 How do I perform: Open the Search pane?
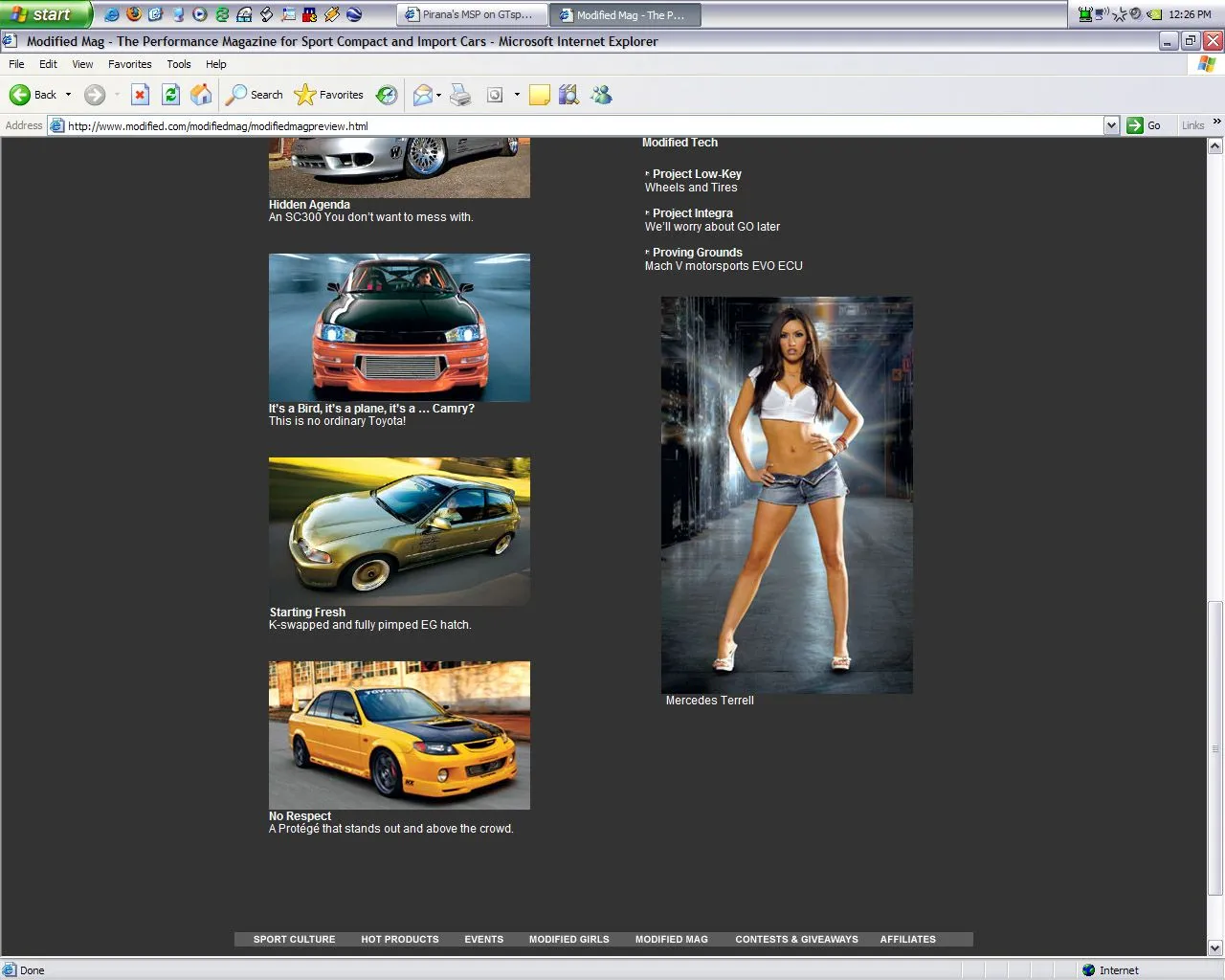pyautogui.click(x=255, y=95)
